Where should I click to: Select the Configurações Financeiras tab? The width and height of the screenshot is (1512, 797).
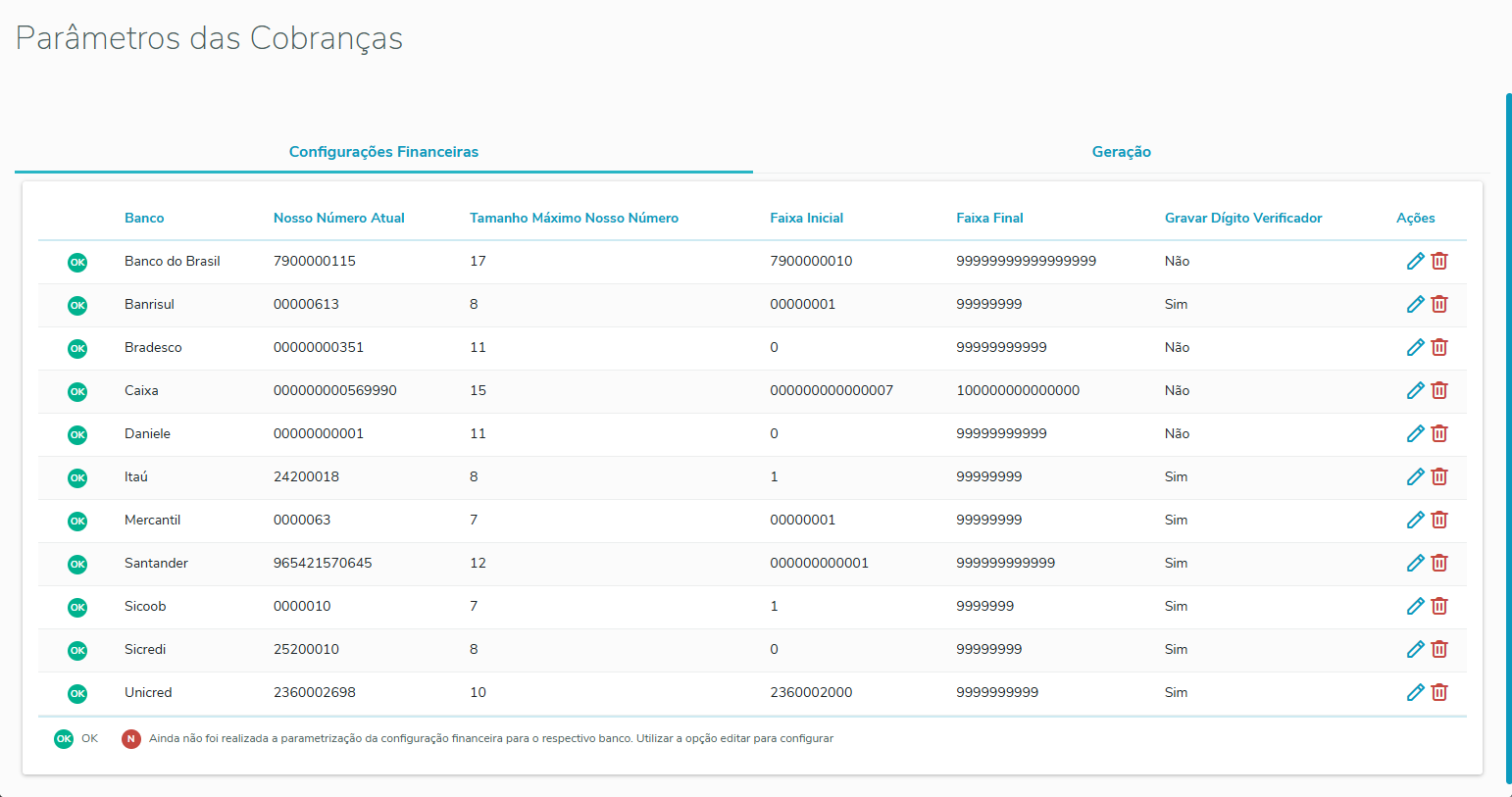tap(383, 152)
